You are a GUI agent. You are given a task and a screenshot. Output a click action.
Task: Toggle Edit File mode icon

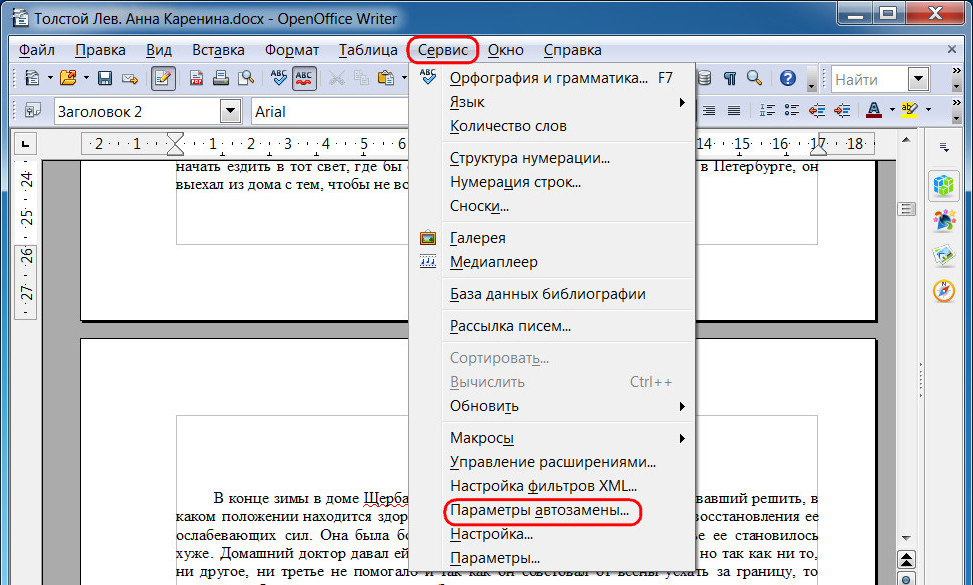click(x=163, y=79)
